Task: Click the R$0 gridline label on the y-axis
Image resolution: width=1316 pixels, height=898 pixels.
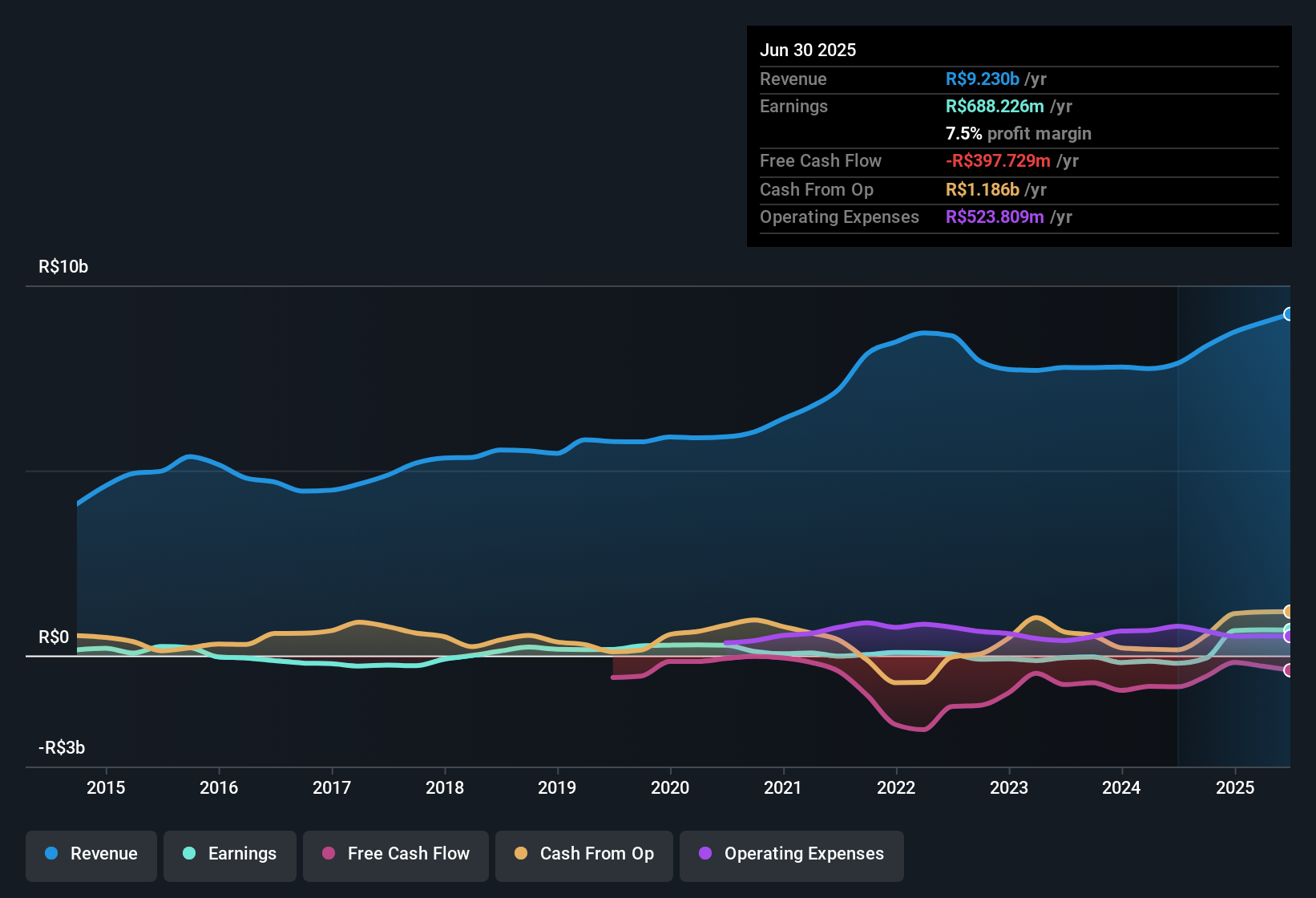Action: tap(53, 637)
